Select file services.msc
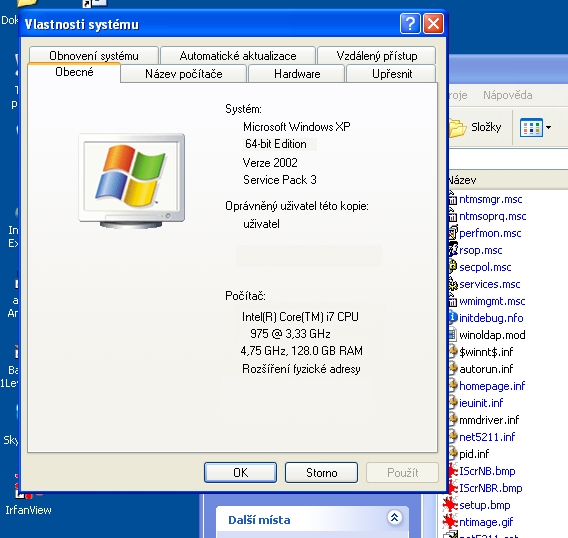The height and width of the screenshot is (538, 568). tap(489, 284)
